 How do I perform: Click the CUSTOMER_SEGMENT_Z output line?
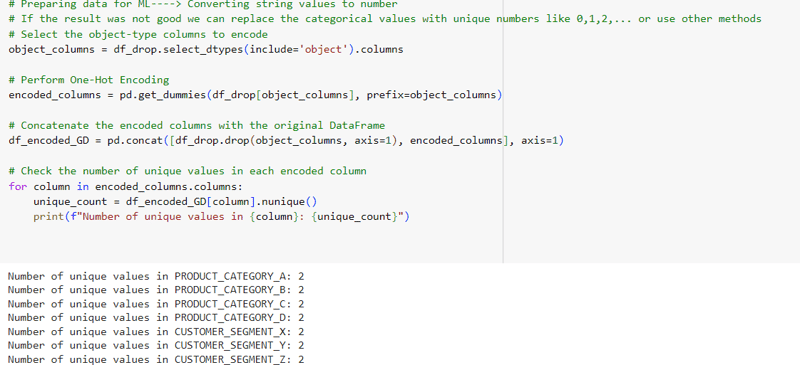156,359
